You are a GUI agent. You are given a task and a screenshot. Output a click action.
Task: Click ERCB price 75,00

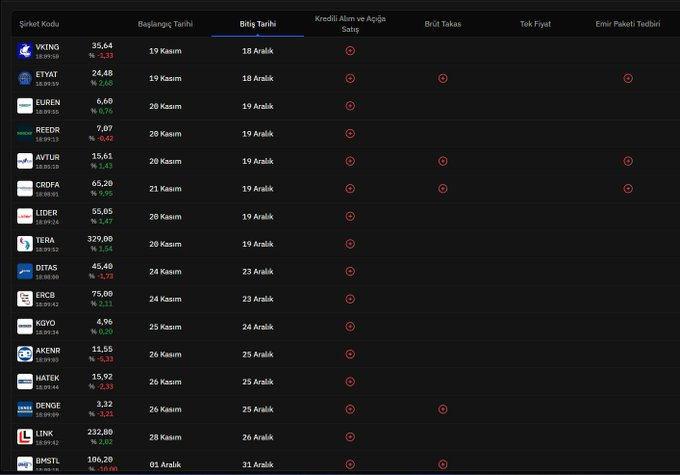coord(102,294)
